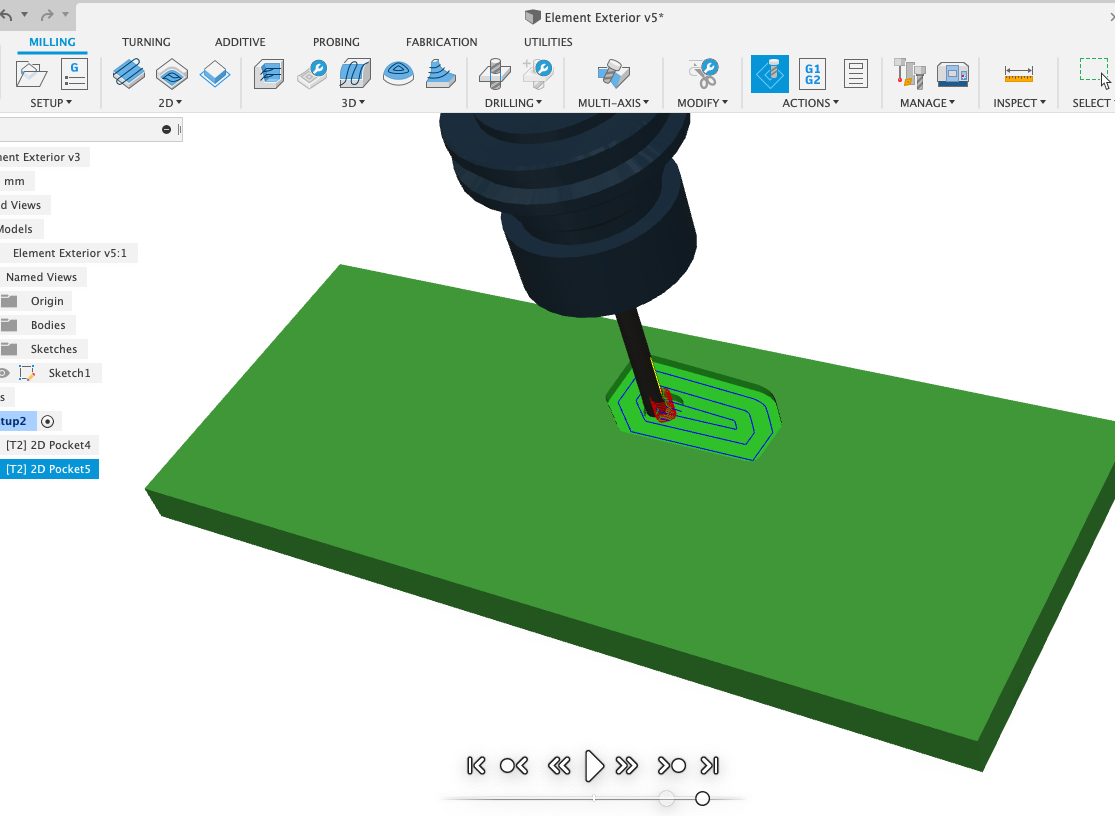The width and height of the screenshot is (1115, 816).
Task: Switch to the ADDITIVE tab
Action: 240,42
